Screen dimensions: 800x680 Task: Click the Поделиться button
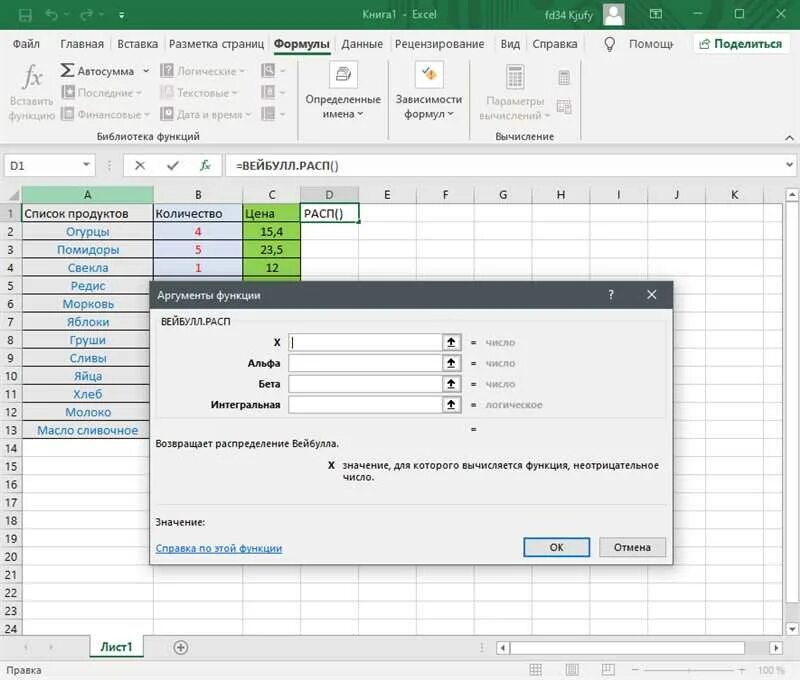[741, 44]
